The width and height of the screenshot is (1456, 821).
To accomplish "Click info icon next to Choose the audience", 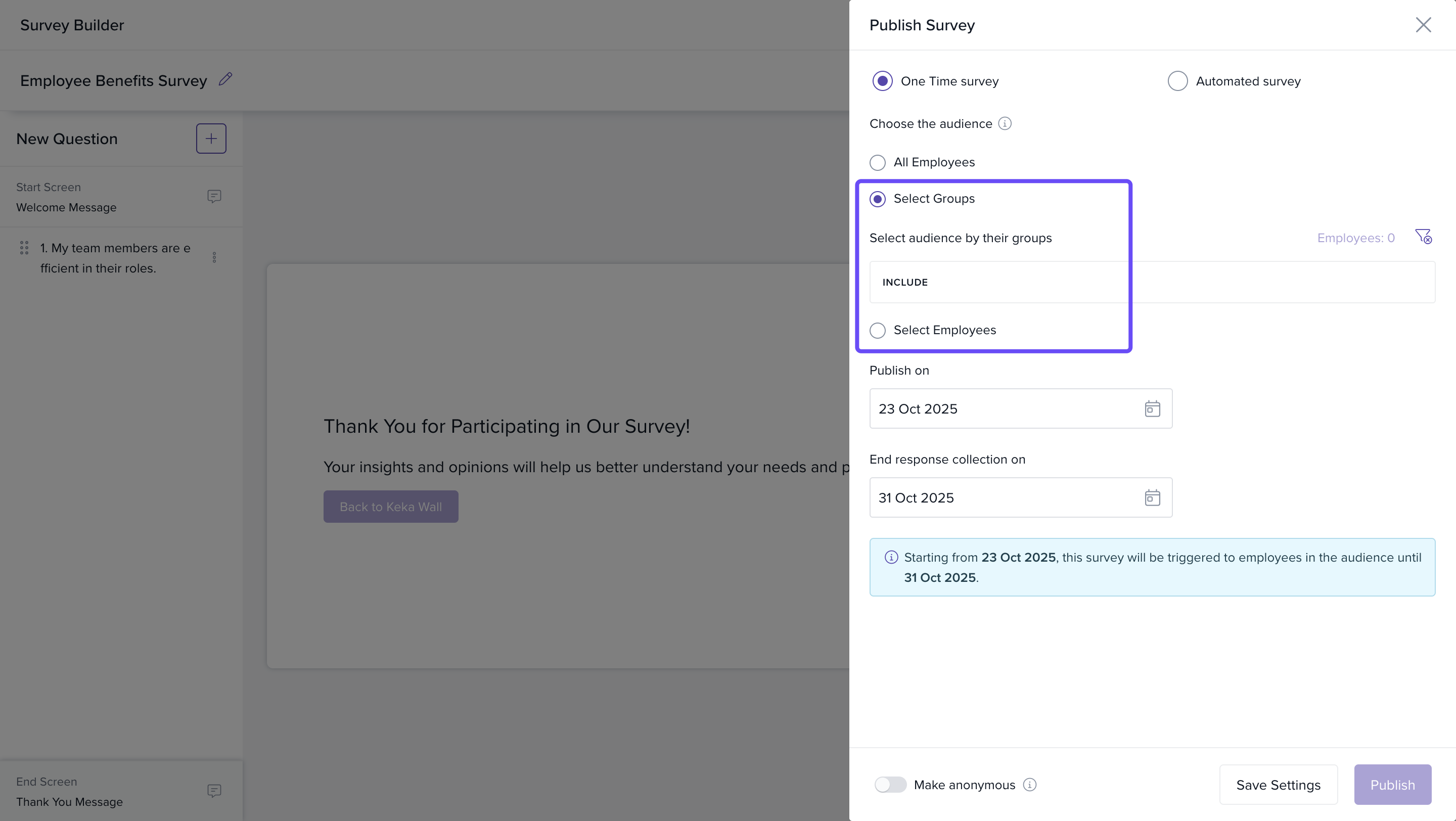I will pyautogui.click(x=1005, y=123).
